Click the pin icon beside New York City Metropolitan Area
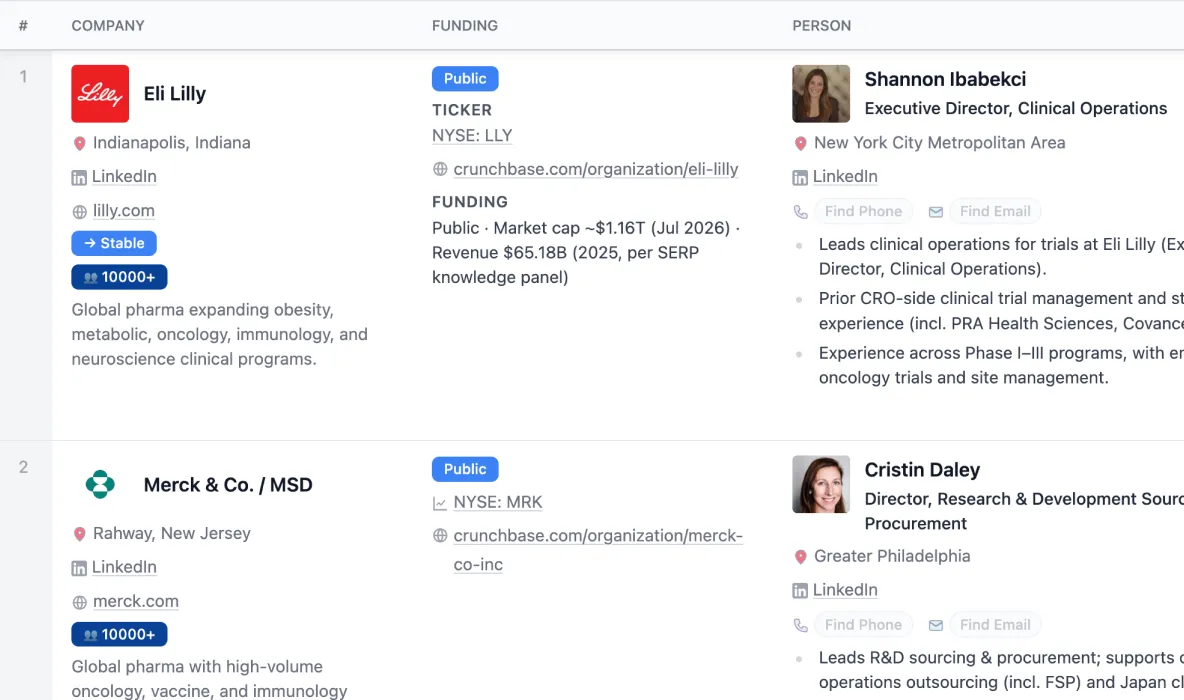 [800, 143]
